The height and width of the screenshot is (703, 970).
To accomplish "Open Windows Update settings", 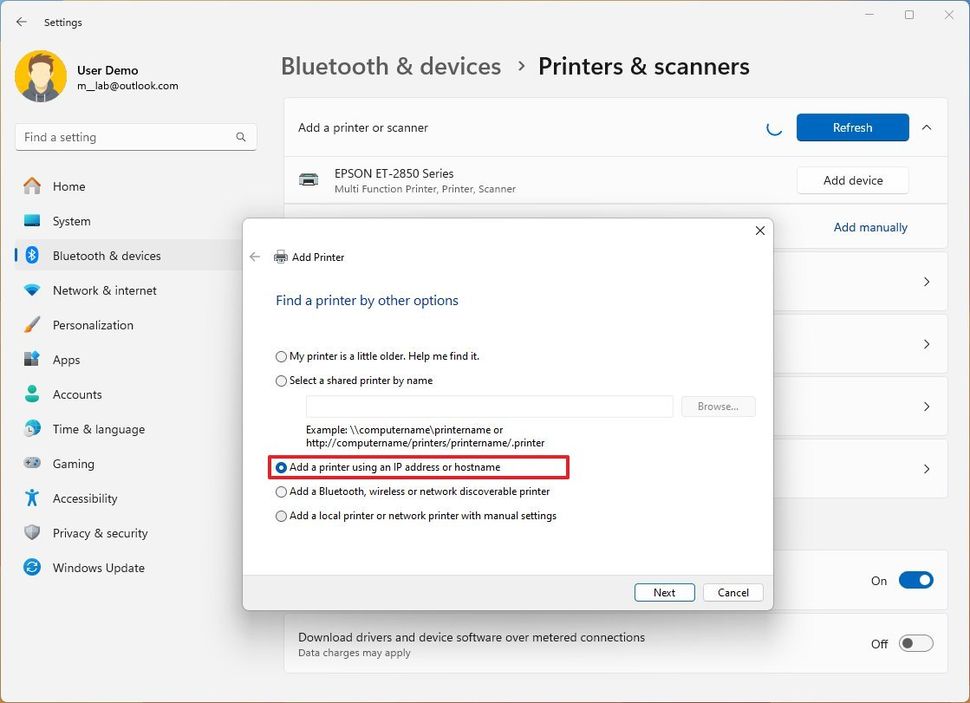I will pos(98,567).
